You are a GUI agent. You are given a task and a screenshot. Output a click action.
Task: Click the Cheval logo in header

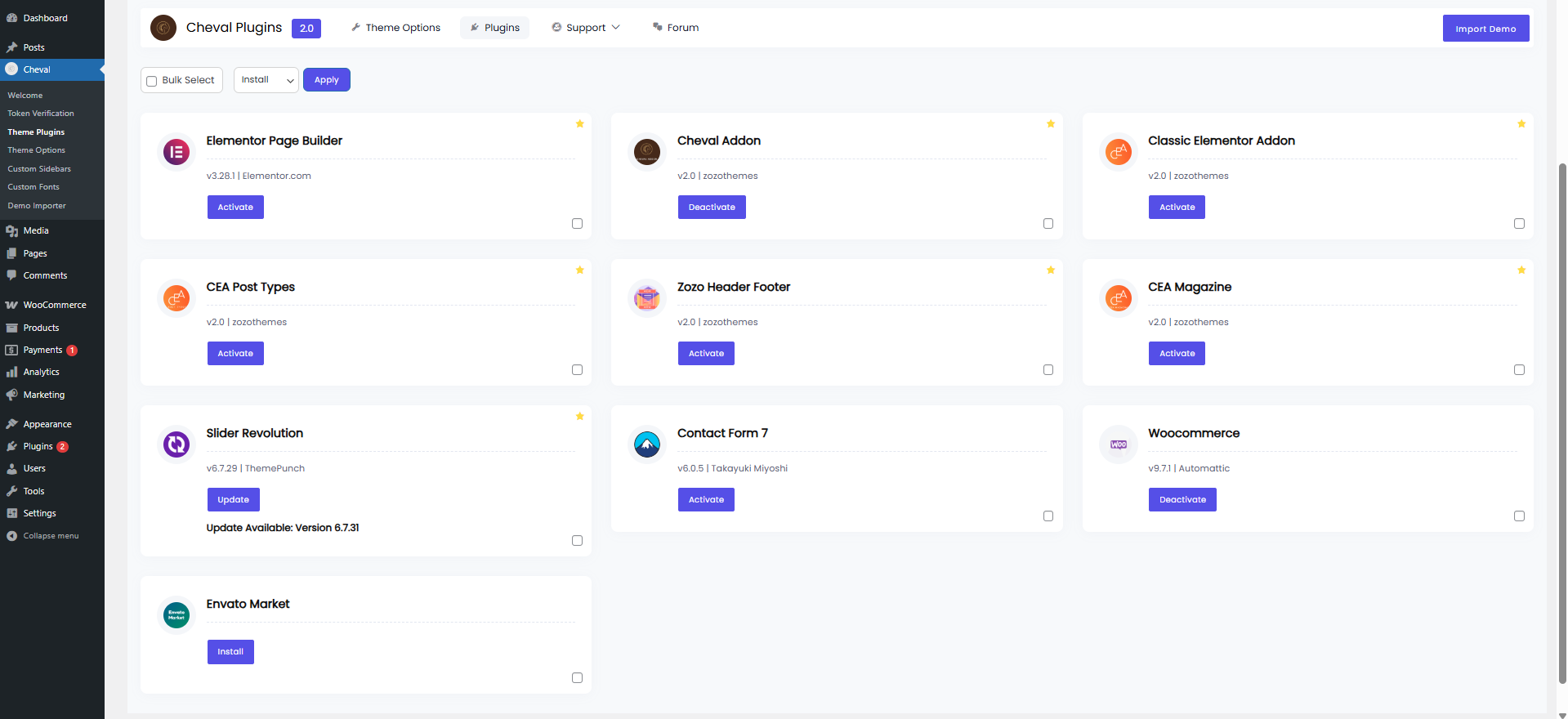pyautogui.click(x=163, y=28)
